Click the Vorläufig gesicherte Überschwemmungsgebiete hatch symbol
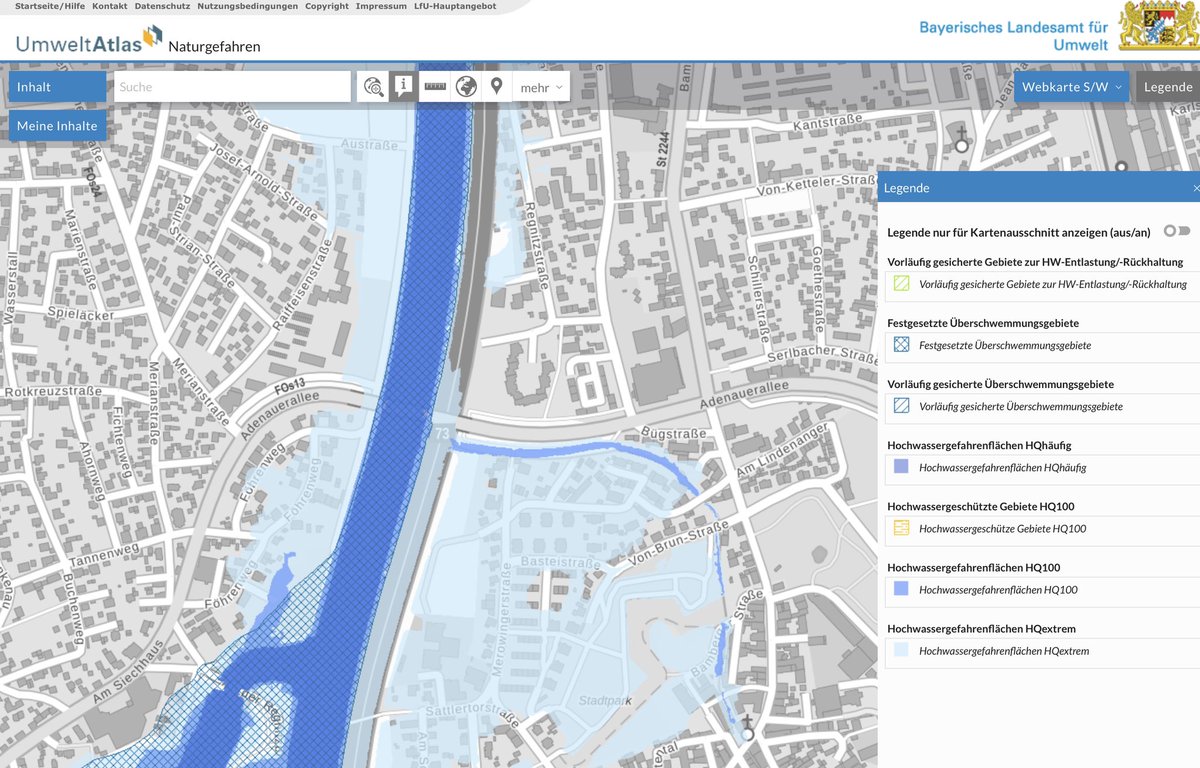The image size is (1200, 768). 902,406
